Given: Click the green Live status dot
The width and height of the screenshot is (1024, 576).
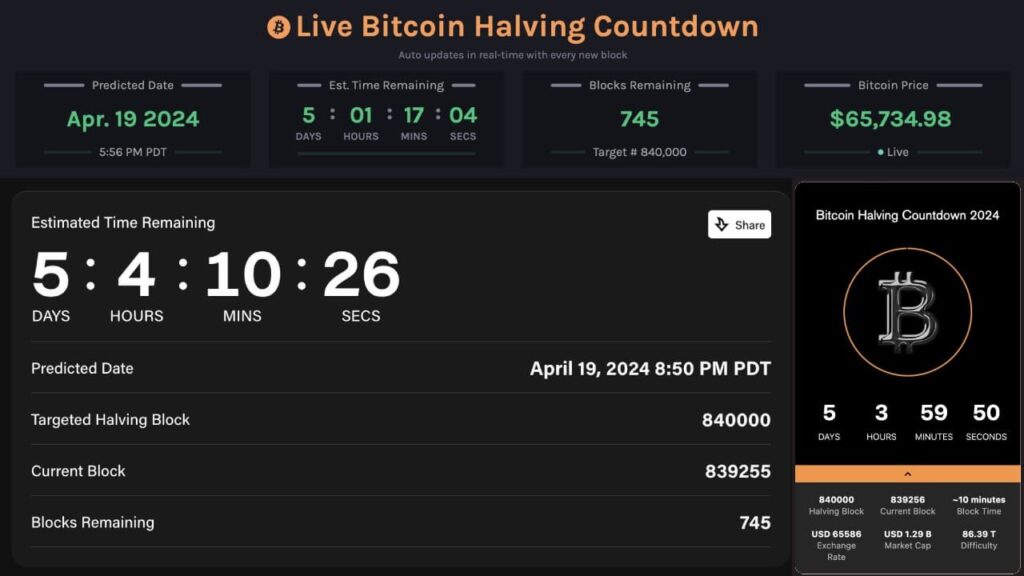Looking at the screenshot, I should tap(878, 152).
